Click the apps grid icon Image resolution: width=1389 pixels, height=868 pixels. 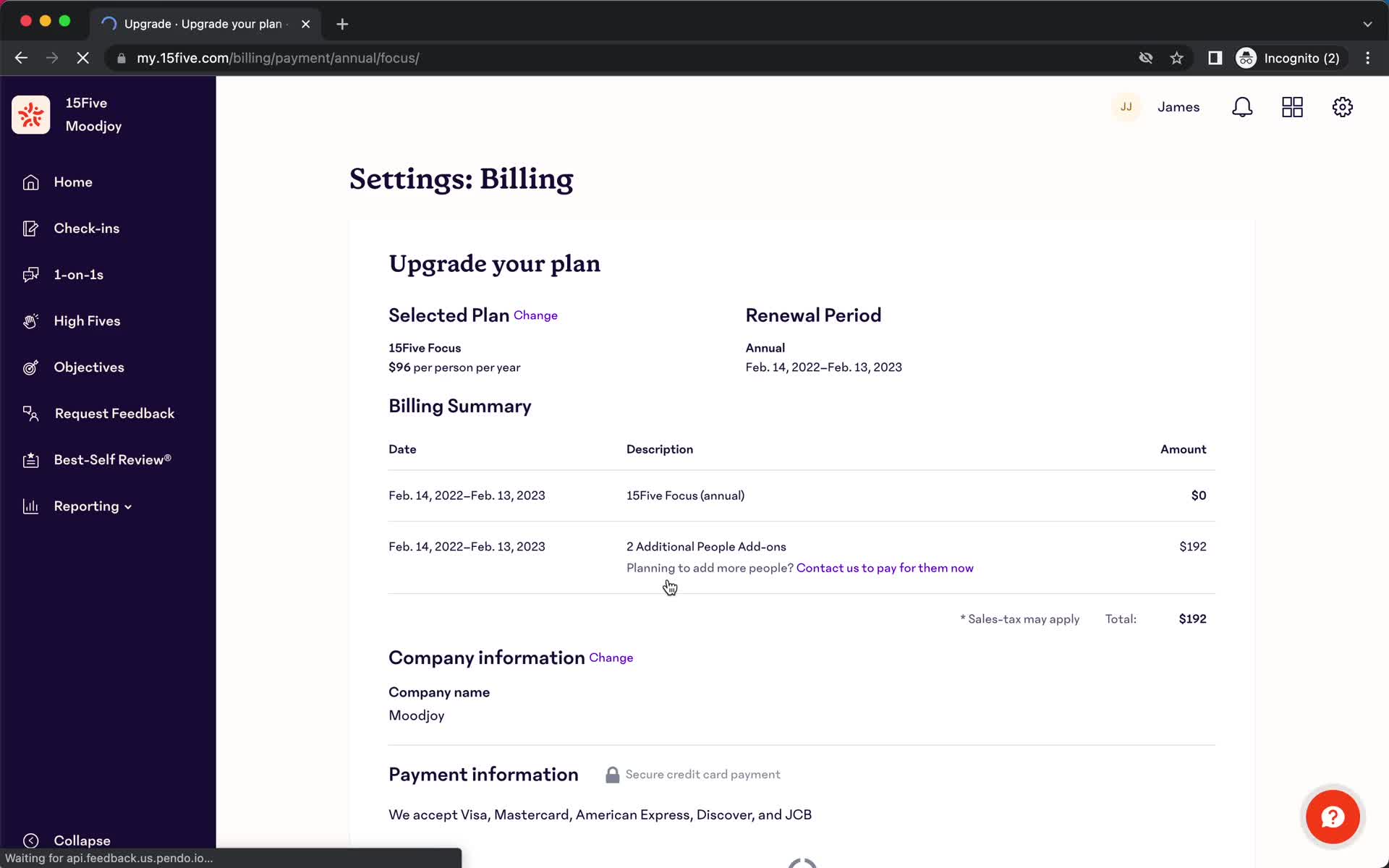[x=1292, y=107]
